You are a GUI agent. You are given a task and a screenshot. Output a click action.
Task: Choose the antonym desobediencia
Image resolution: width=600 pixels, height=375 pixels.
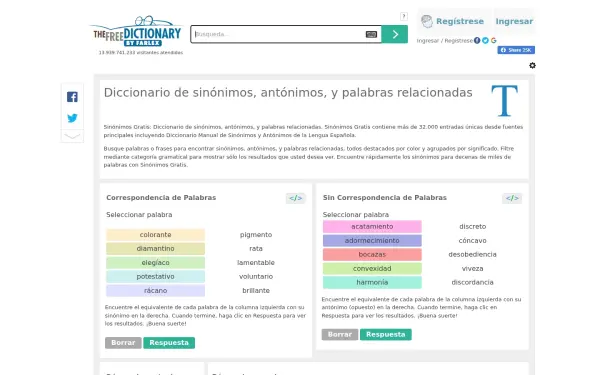(473, 254)
